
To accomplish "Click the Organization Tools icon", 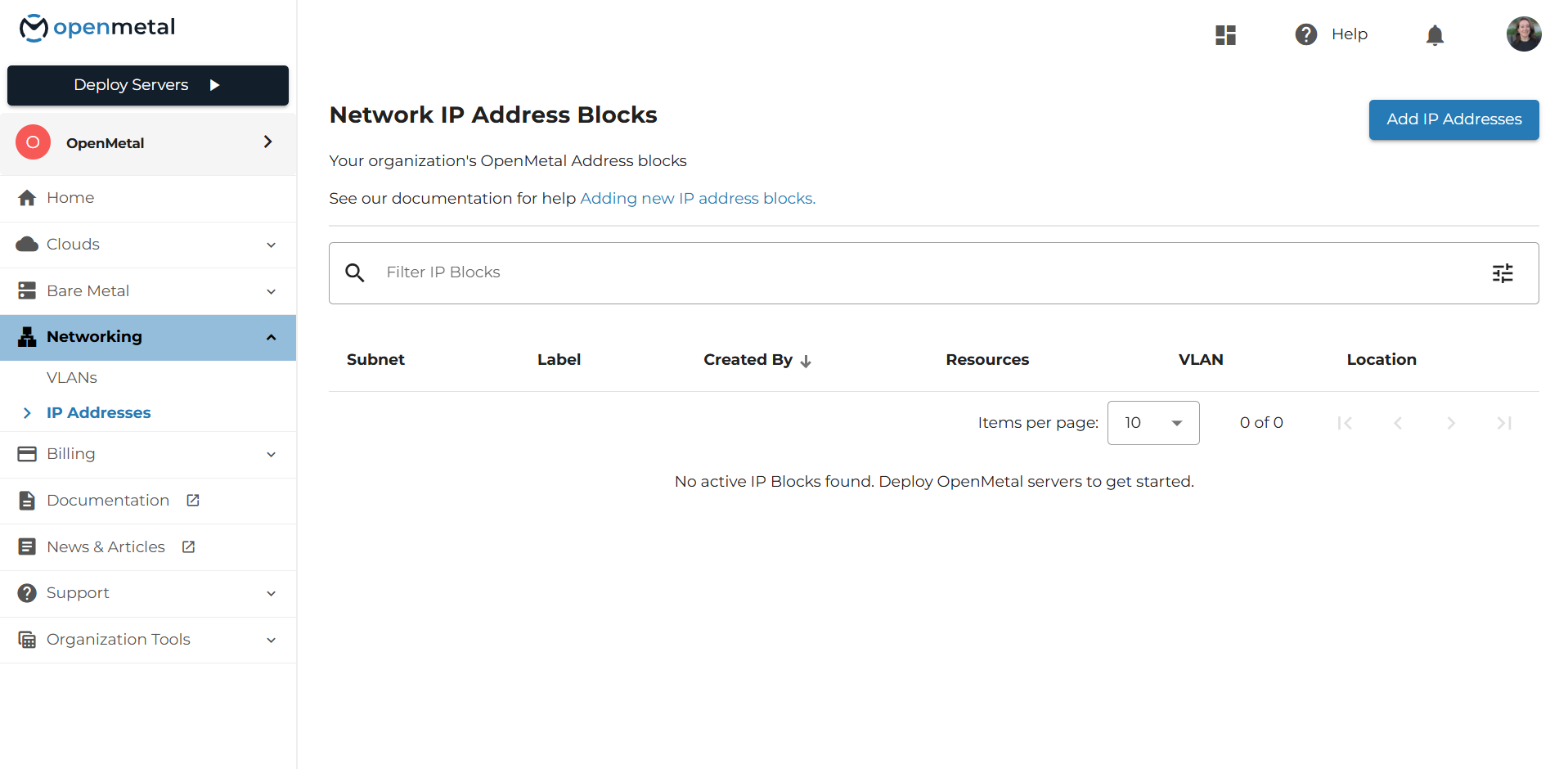I will click(27, 640).
